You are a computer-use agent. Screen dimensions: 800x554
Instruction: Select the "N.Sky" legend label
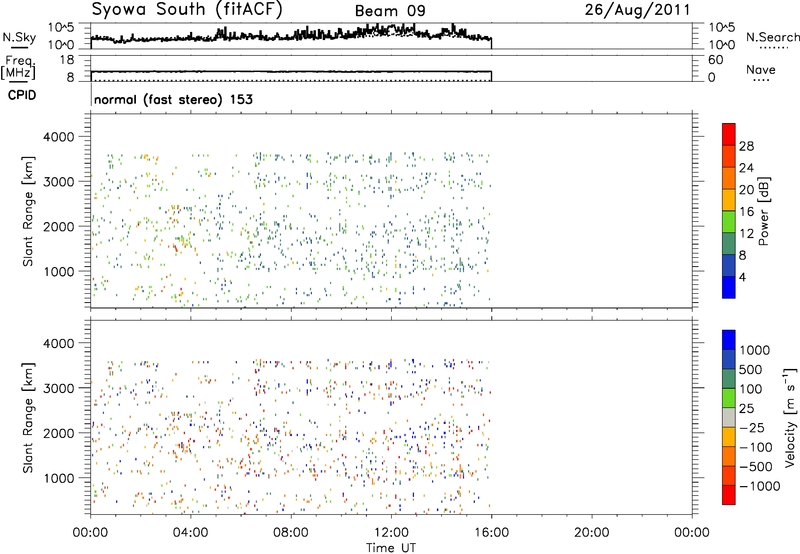(x=19, y=38)
